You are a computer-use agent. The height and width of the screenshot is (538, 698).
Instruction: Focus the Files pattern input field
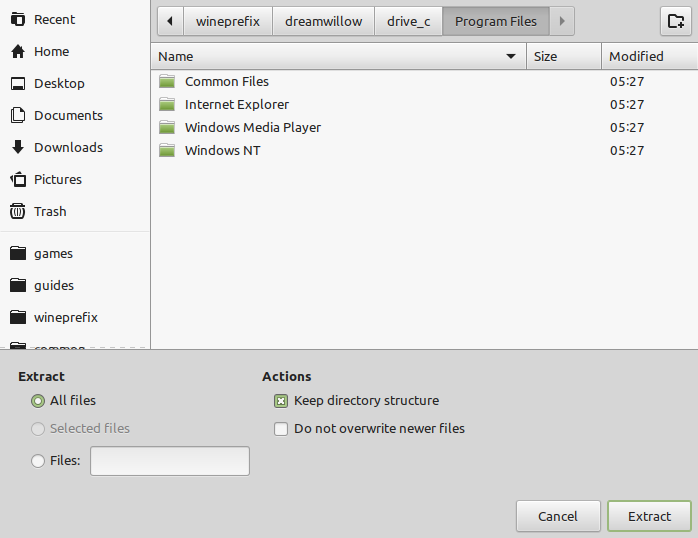coord(170,461)
